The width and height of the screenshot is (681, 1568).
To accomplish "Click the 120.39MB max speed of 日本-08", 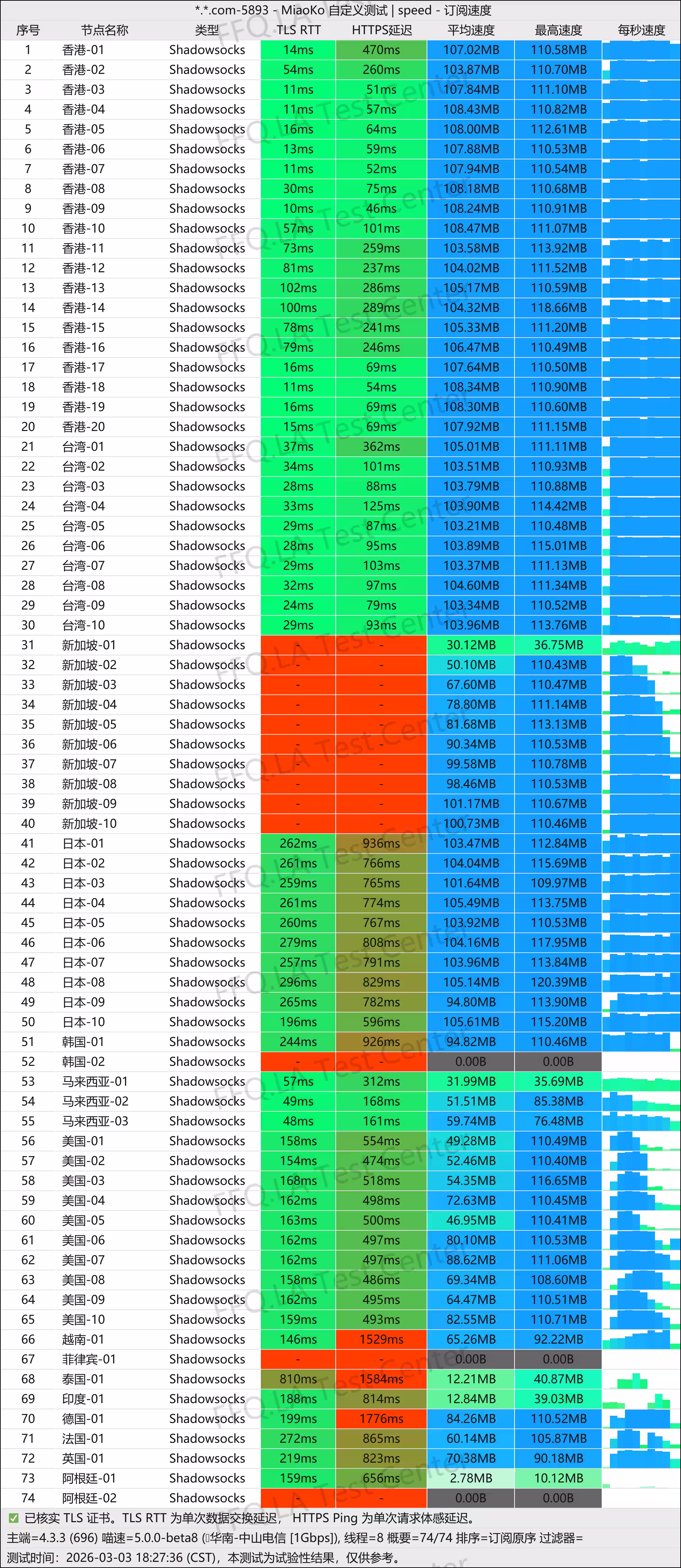I will pos(558,982).
